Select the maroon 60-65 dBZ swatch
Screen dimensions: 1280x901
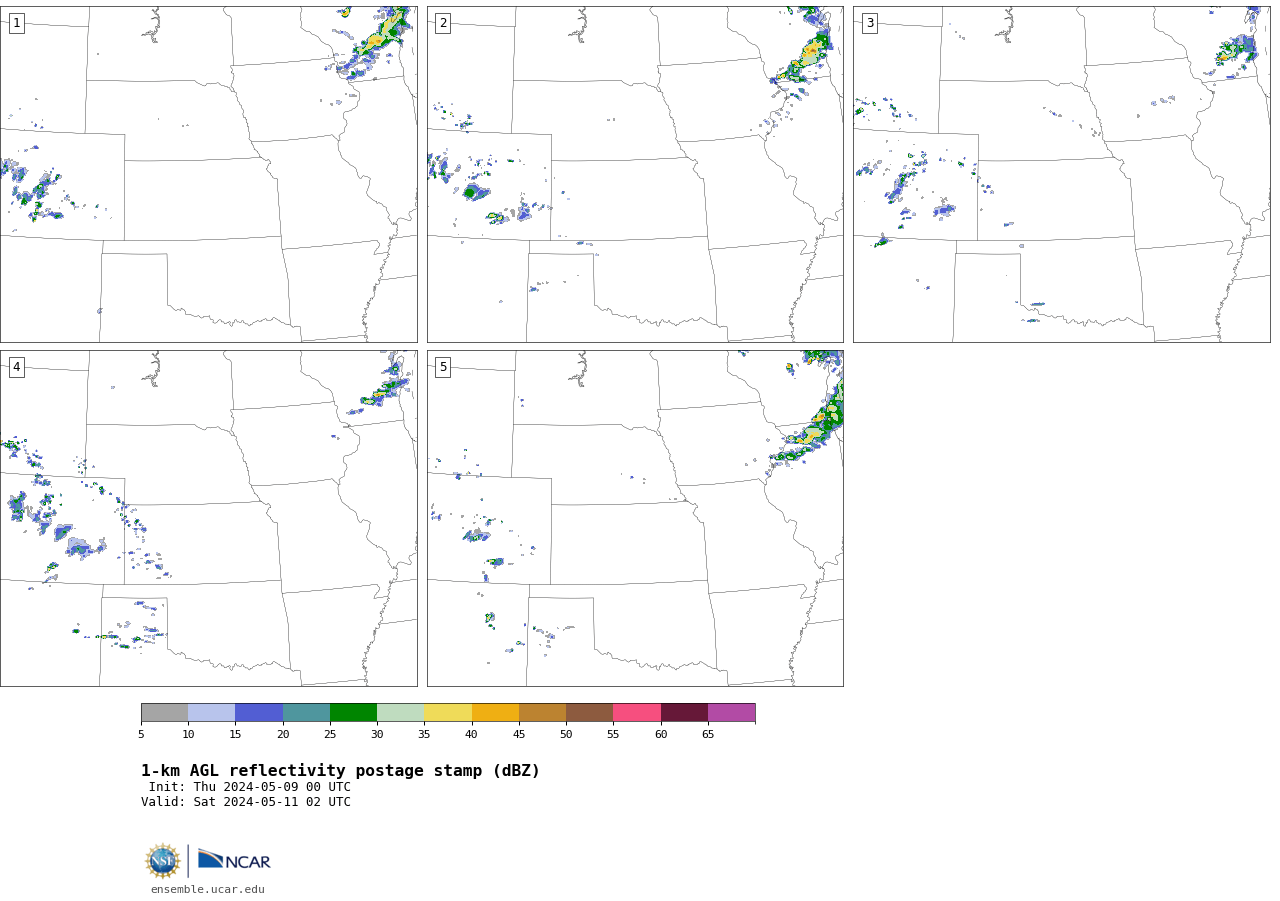point(684,713)
